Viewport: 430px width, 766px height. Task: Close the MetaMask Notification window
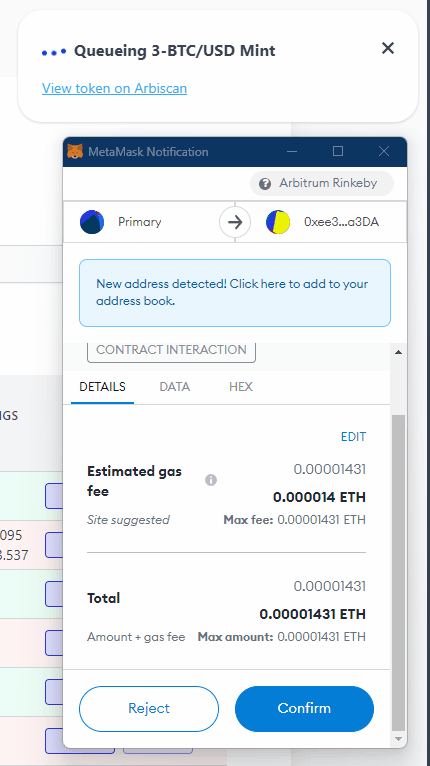tap(384, 151)
